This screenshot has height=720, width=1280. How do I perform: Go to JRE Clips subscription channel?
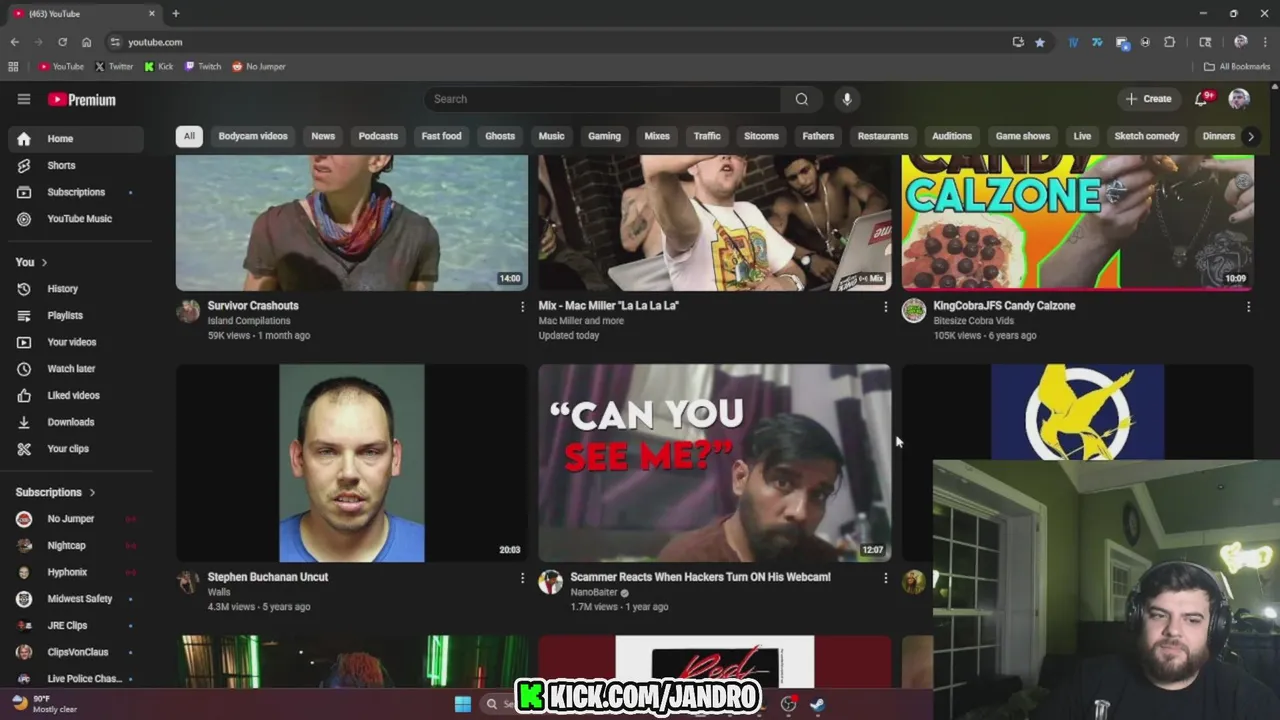point(67,626)
